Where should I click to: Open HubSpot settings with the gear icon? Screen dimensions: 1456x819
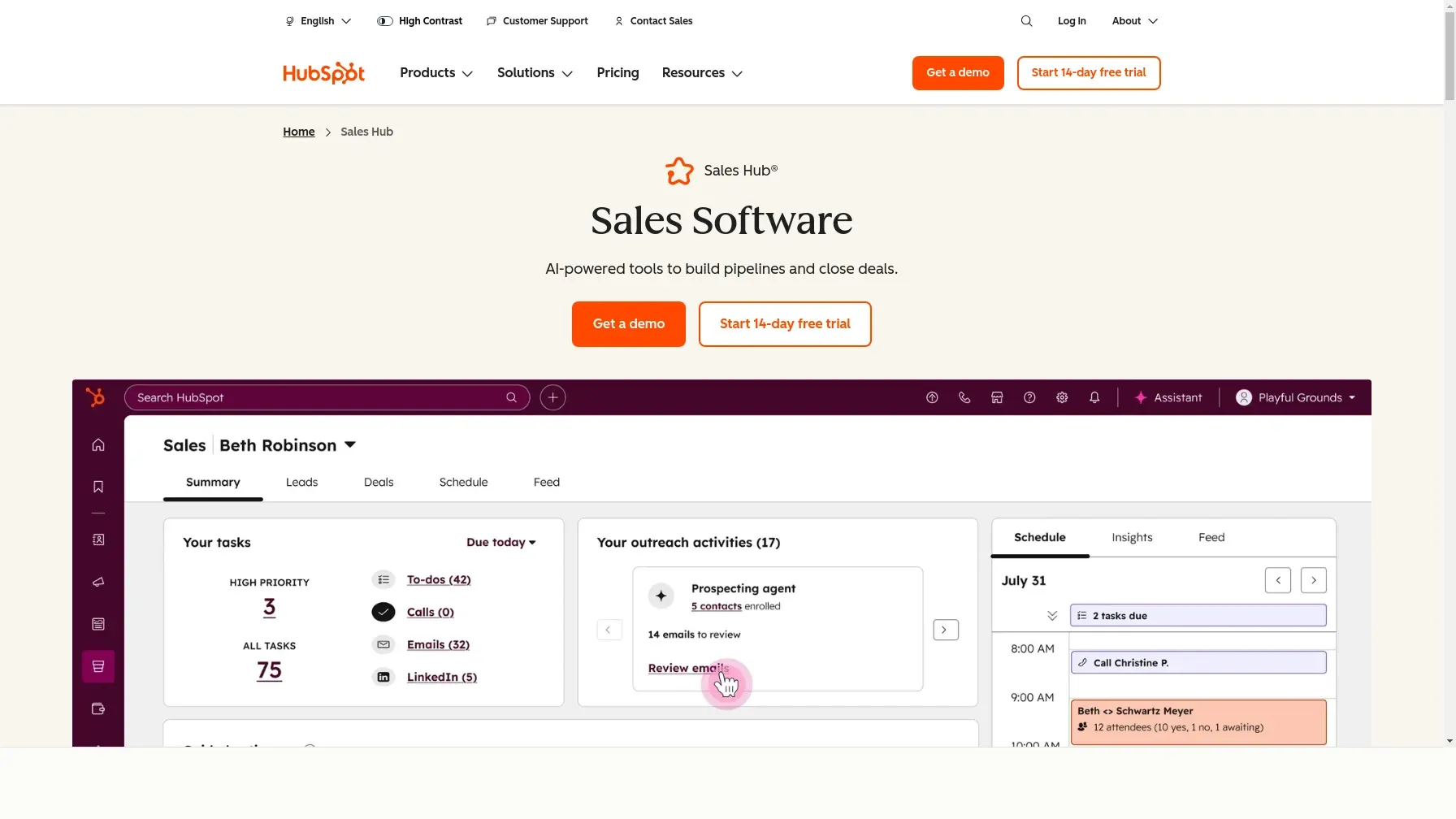pyautogui.click(x=1062, y=397)
